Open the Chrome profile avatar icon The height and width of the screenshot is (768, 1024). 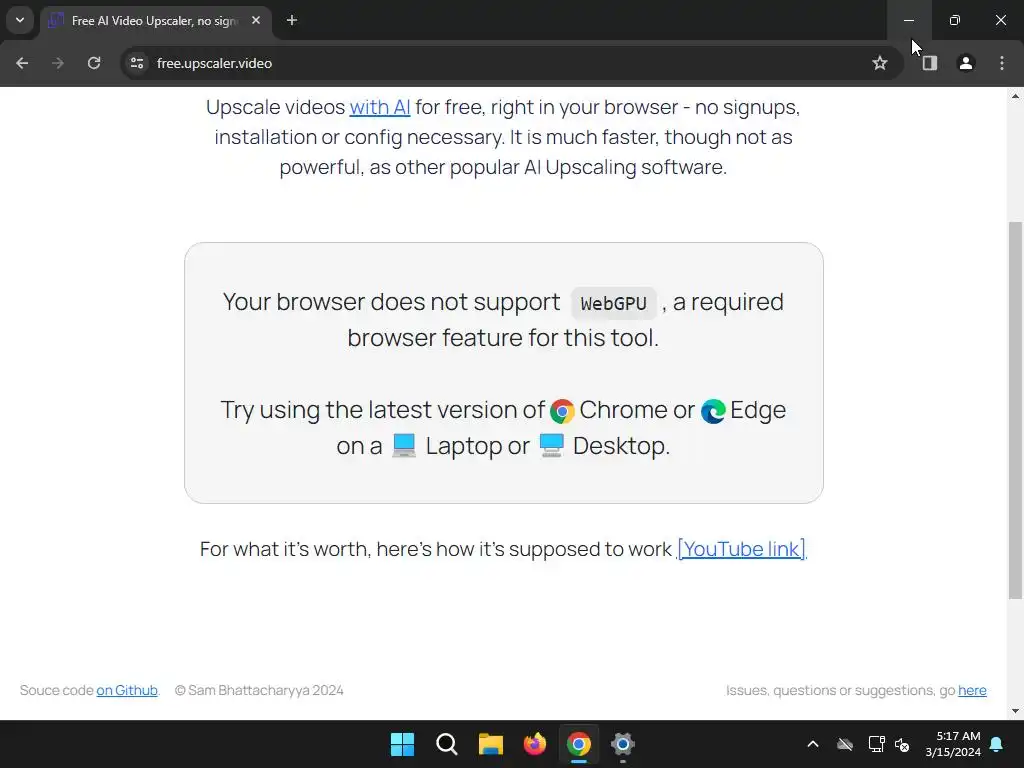(965, 63)
